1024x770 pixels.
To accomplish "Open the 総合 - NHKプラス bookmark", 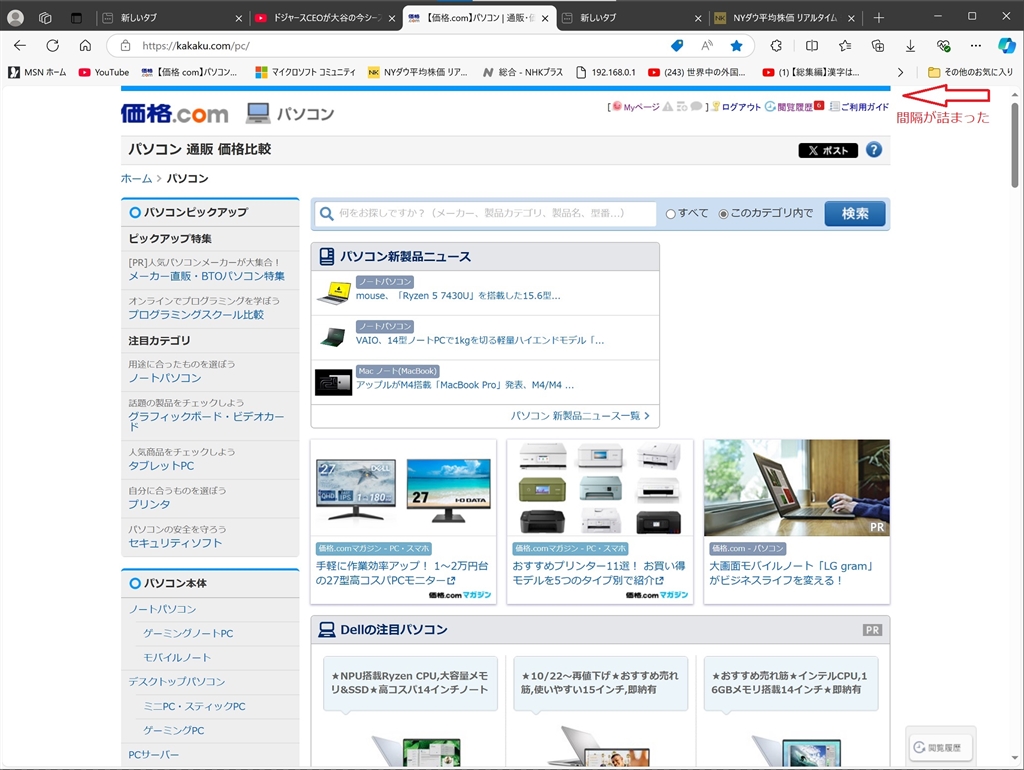I will pyautogui.click(x=523, y=72).
